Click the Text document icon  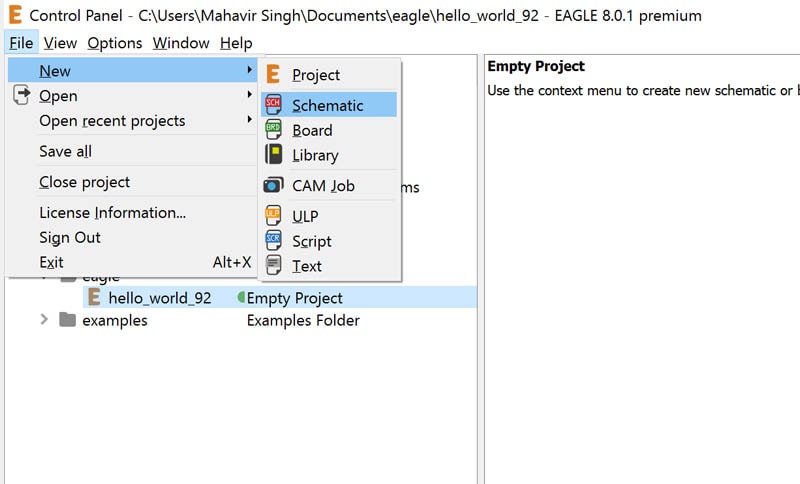pos(273,265)
